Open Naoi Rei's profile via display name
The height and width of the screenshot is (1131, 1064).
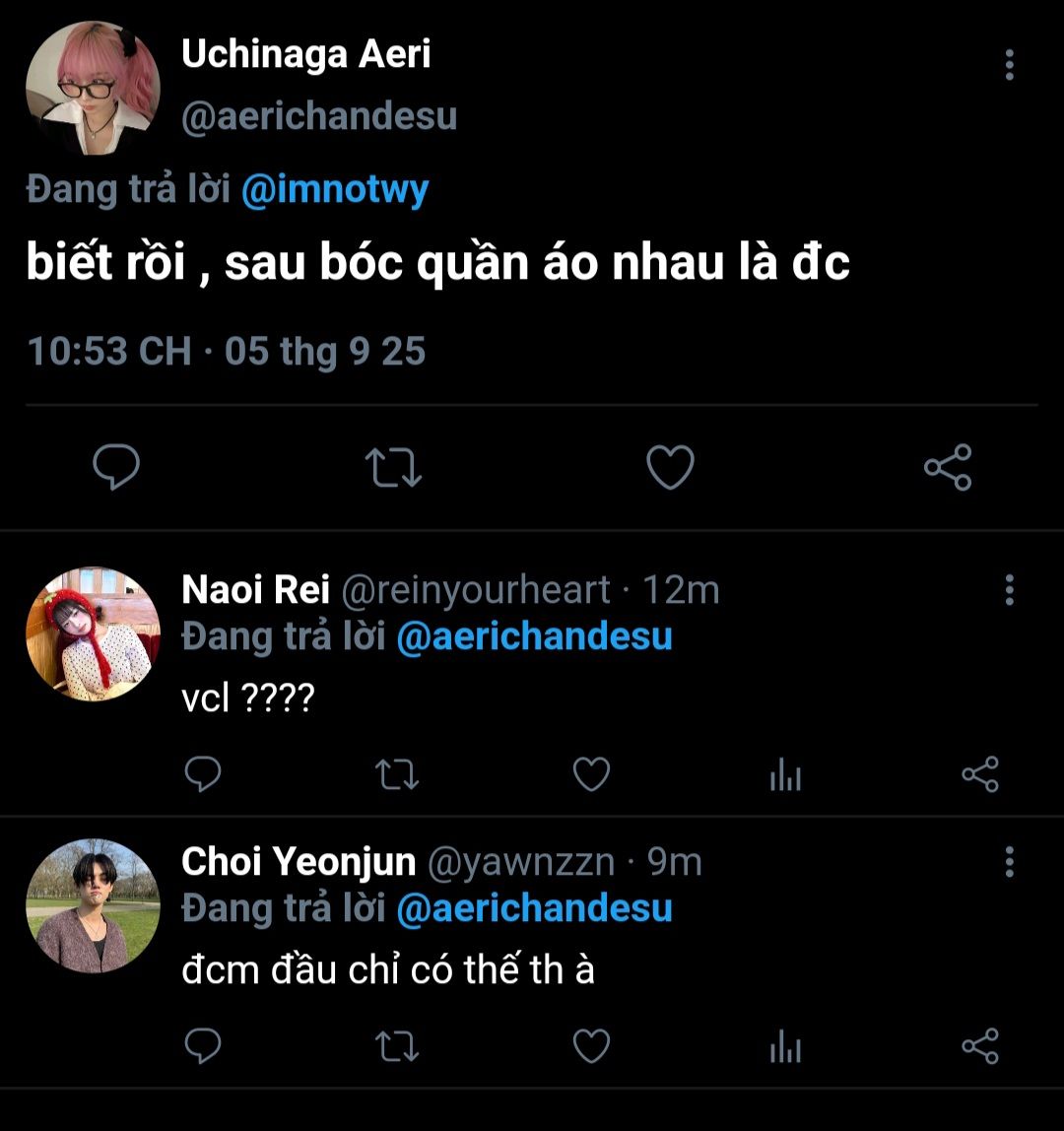tap(254, 590)
